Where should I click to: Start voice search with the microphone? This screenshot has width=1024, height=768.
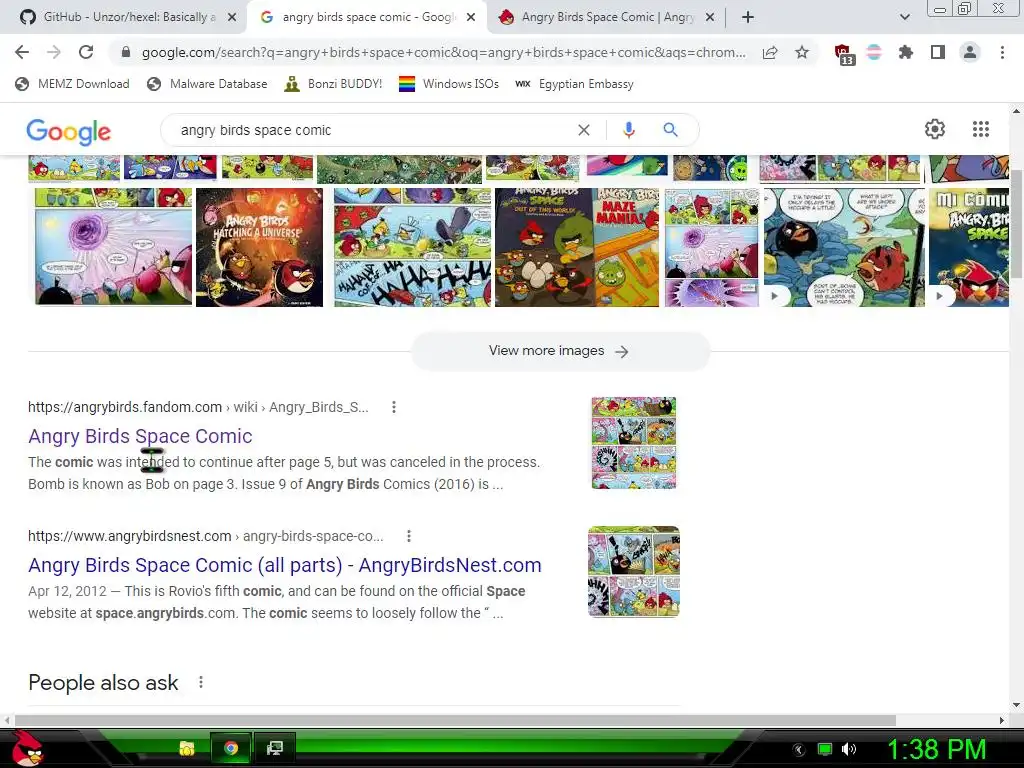(x=629, y=130)
